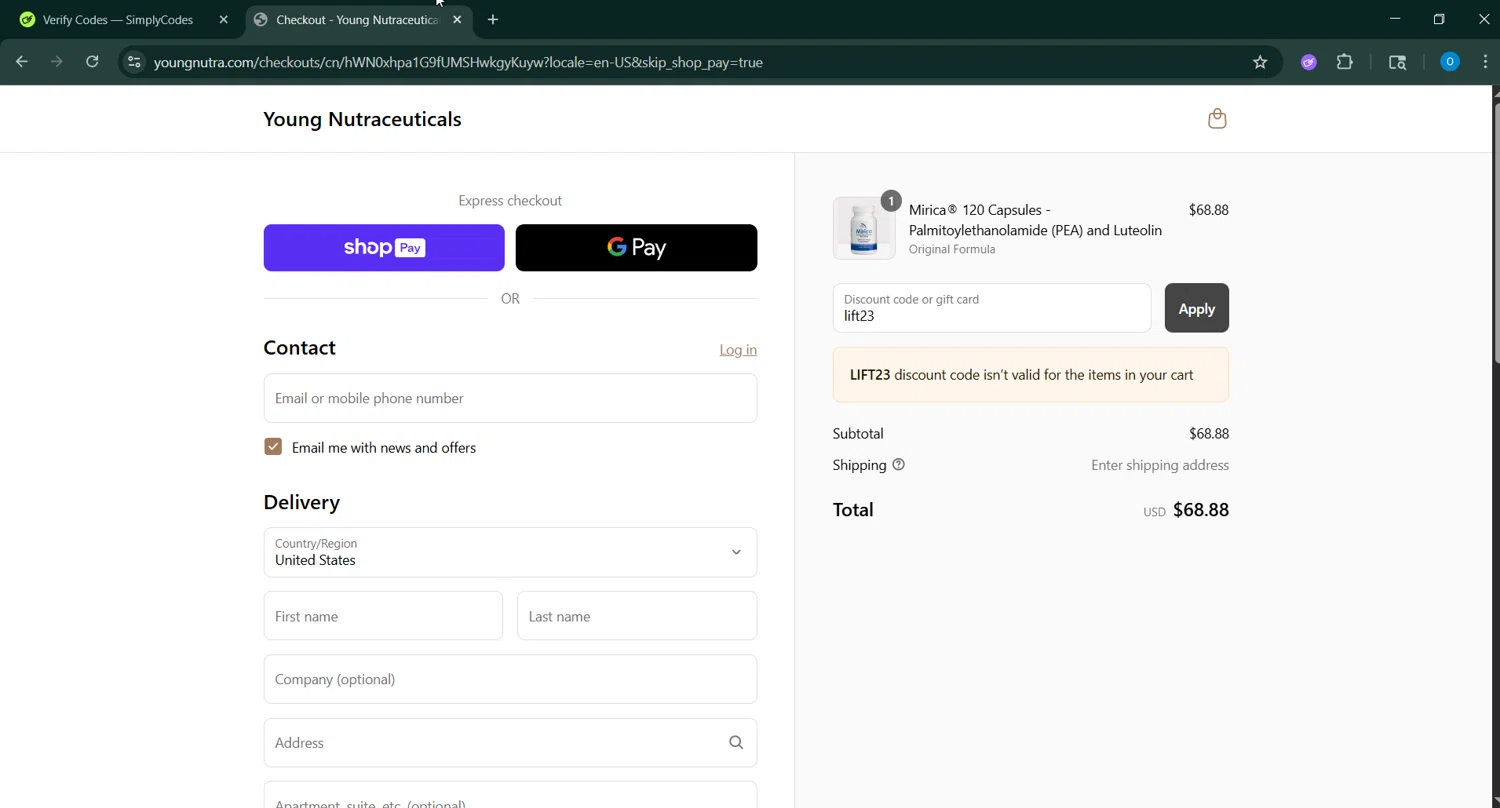1500x808 pixels.
Task: Reload the checkout page
Action: 92,62
